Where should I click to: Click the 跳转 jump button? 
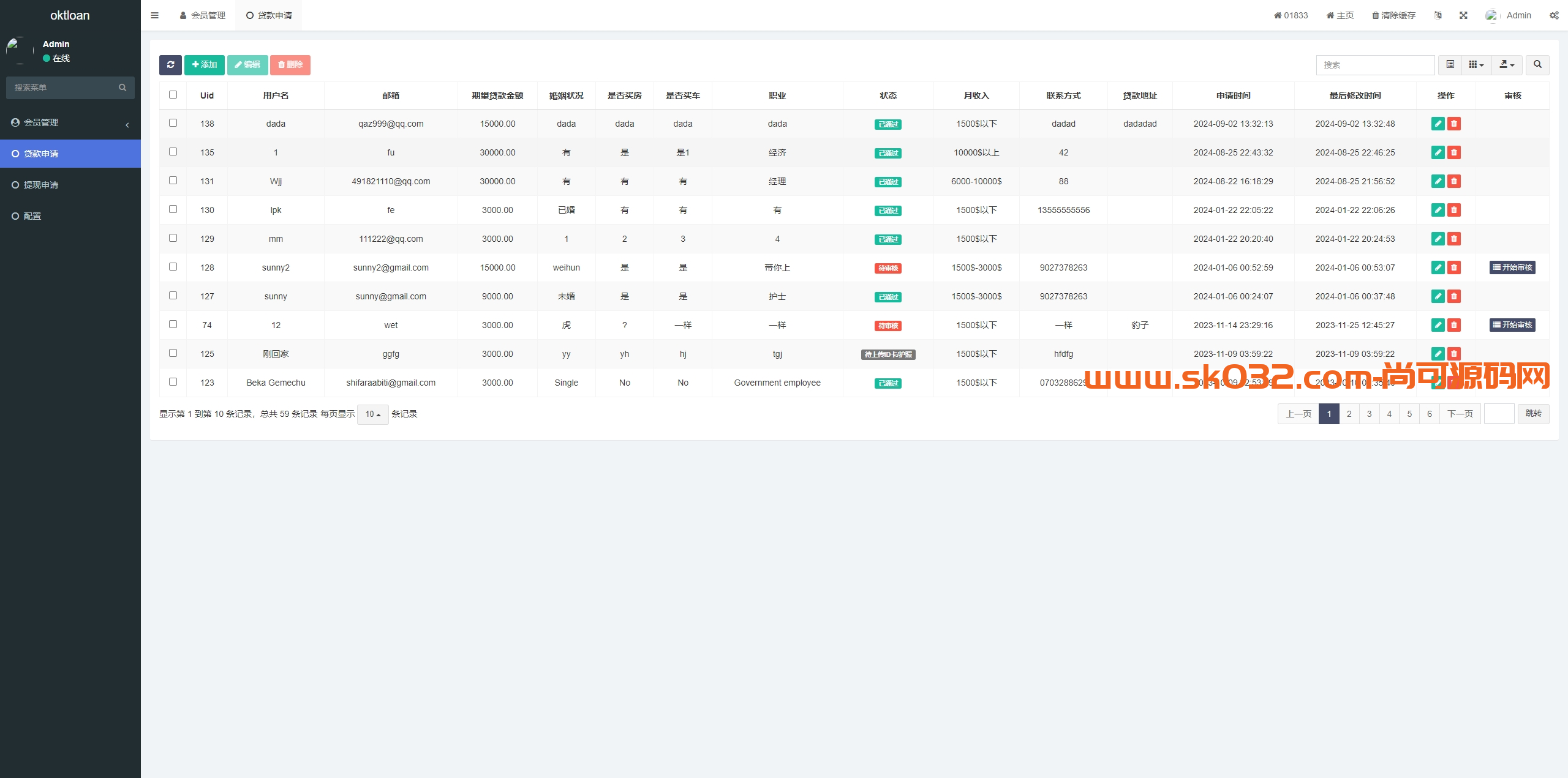point(1533,414)
